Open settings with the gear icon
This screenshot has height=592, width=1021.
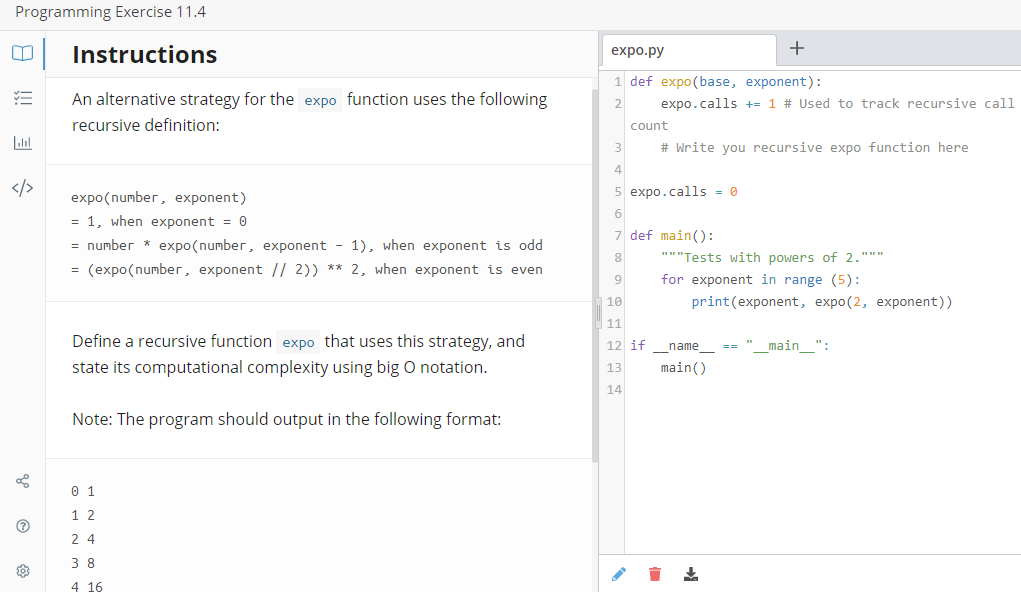coord(22,570)
